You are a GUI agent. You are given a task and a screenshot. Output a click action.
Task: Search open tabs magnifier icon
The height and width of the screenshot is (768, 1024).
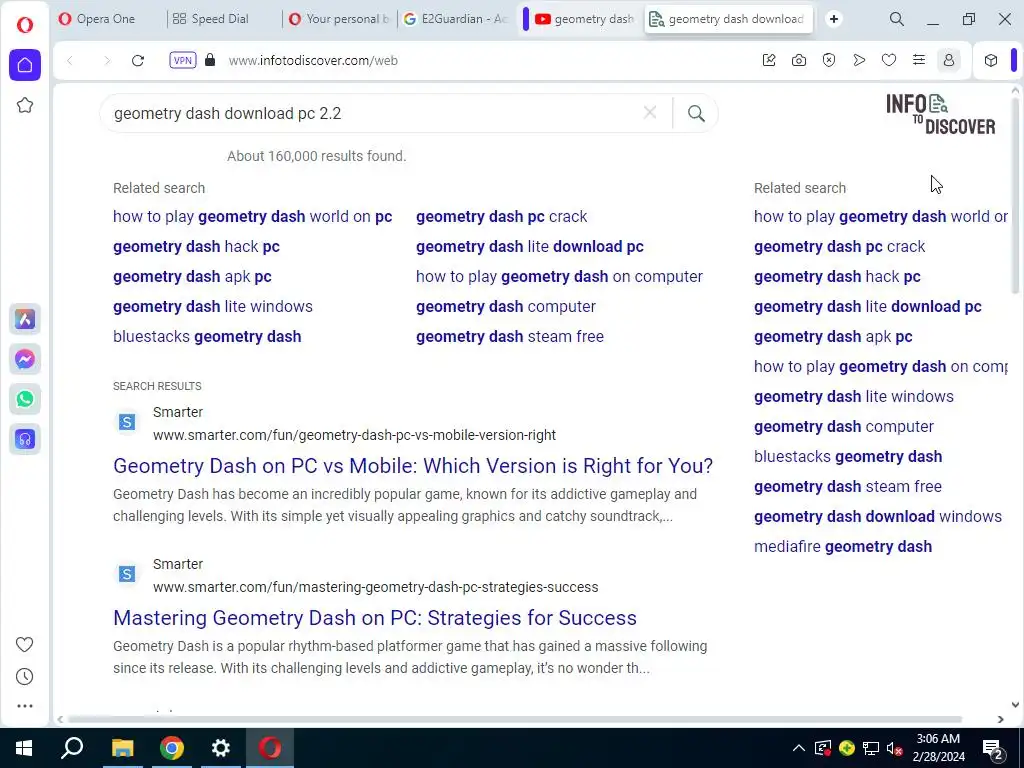pyautogui.click(x=897, y=19)
